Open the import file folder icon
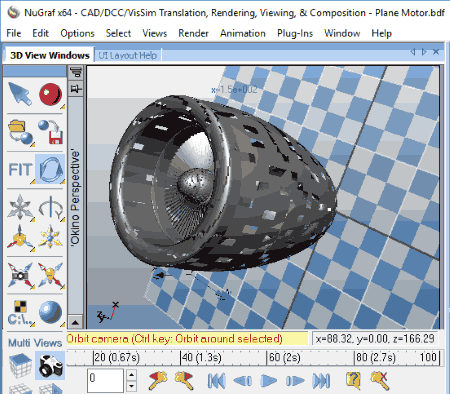This screenshot has height=394, width=450. [x=20, y=132]
